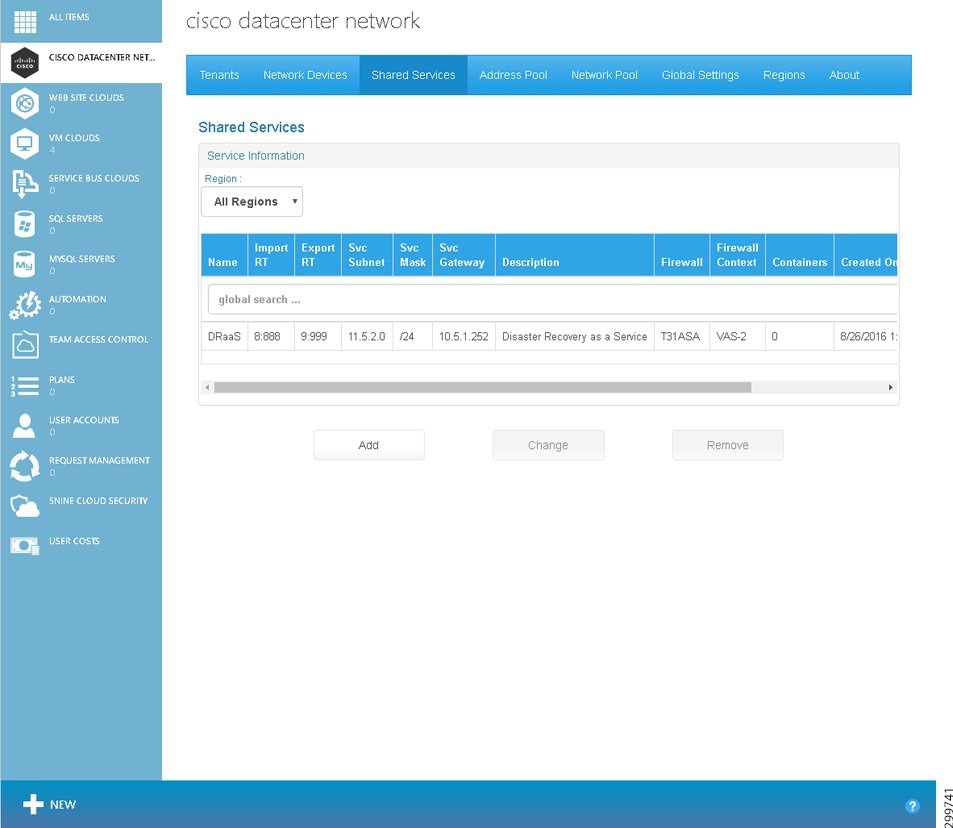Open the Automation gear icon
The height and width of the screenshot is (828, 953).
point(25,305)
